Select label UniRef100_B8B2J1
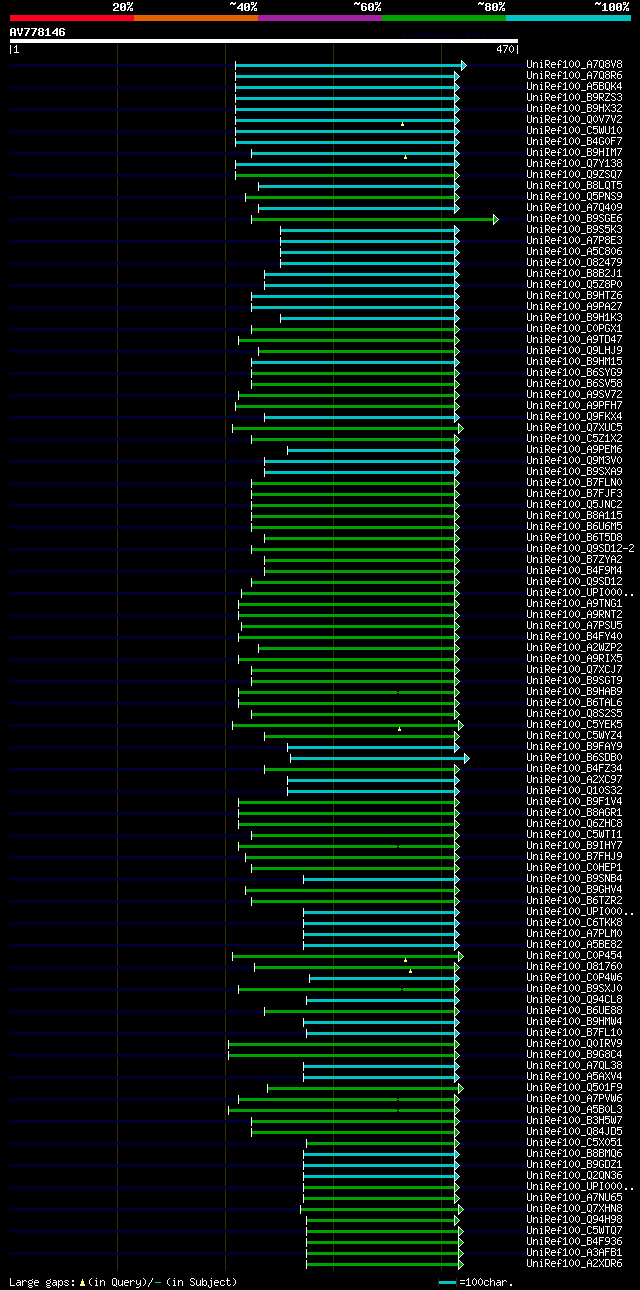 click(x=574, y=274)
